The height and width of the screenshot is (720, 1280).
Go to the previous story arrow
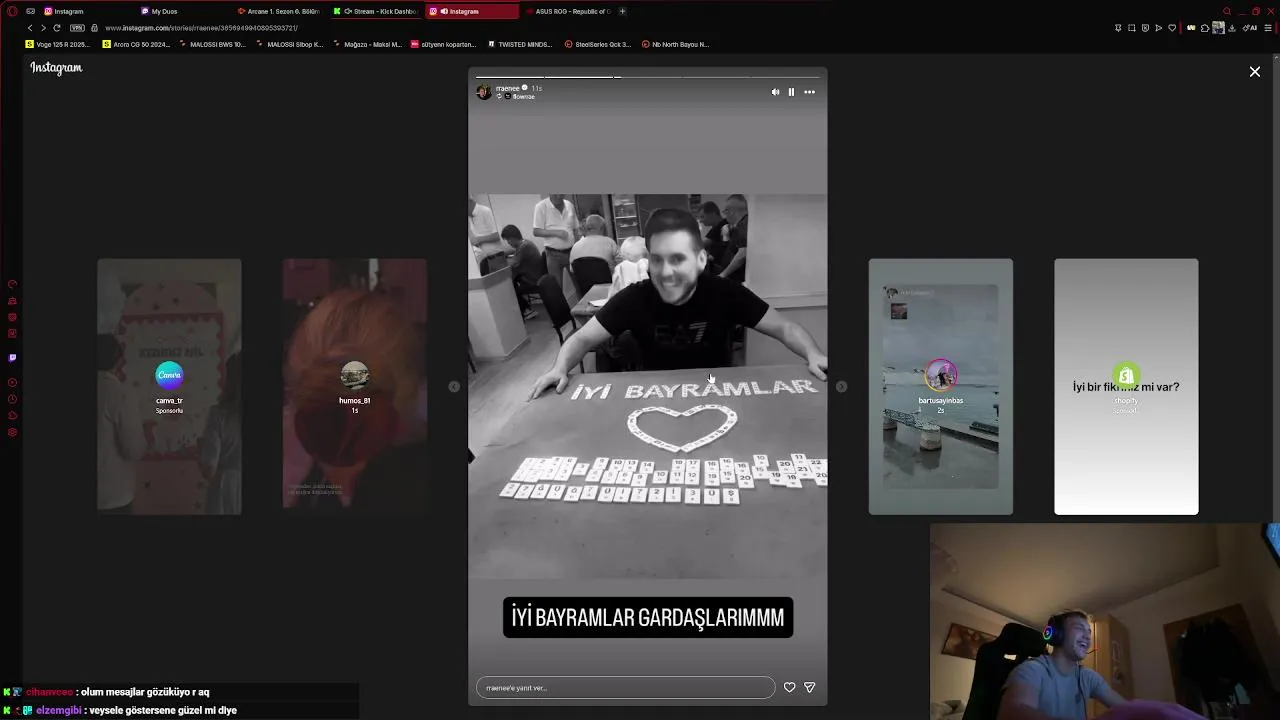454,387
